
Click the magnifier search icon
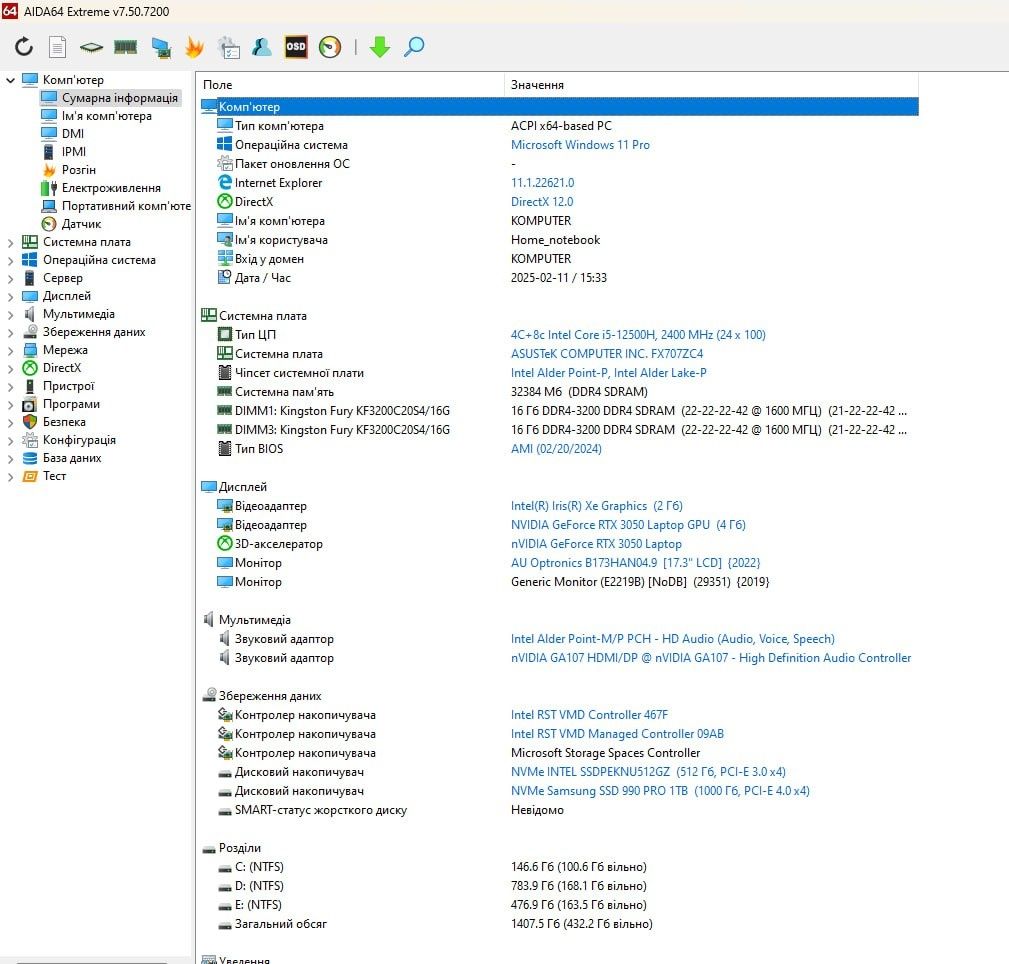point(414,47)
